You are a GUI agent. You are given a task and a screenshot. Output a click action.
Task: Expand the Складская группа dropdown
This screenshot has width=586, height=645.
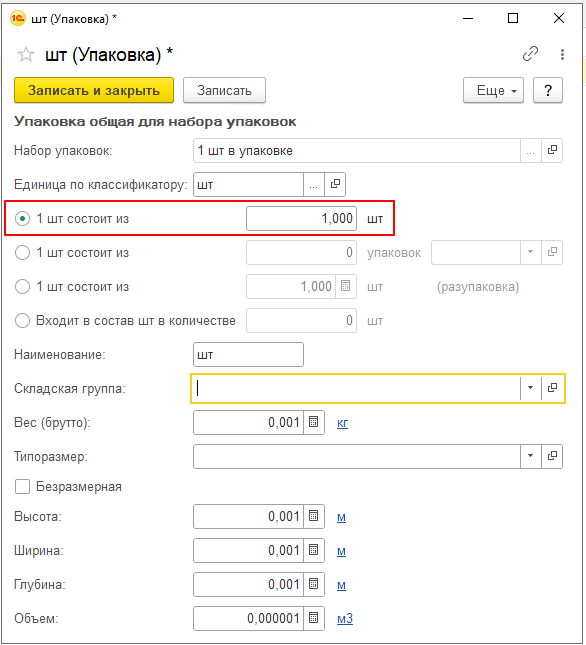pos(530,388)
